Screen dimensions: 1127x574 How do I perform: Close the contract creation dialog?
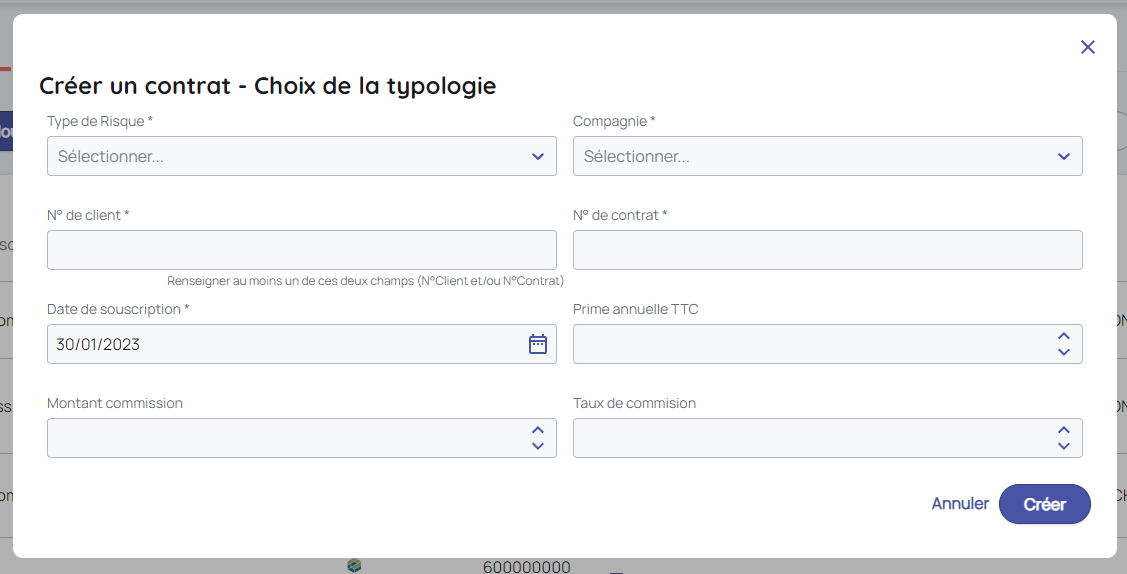pos(1088,47)
